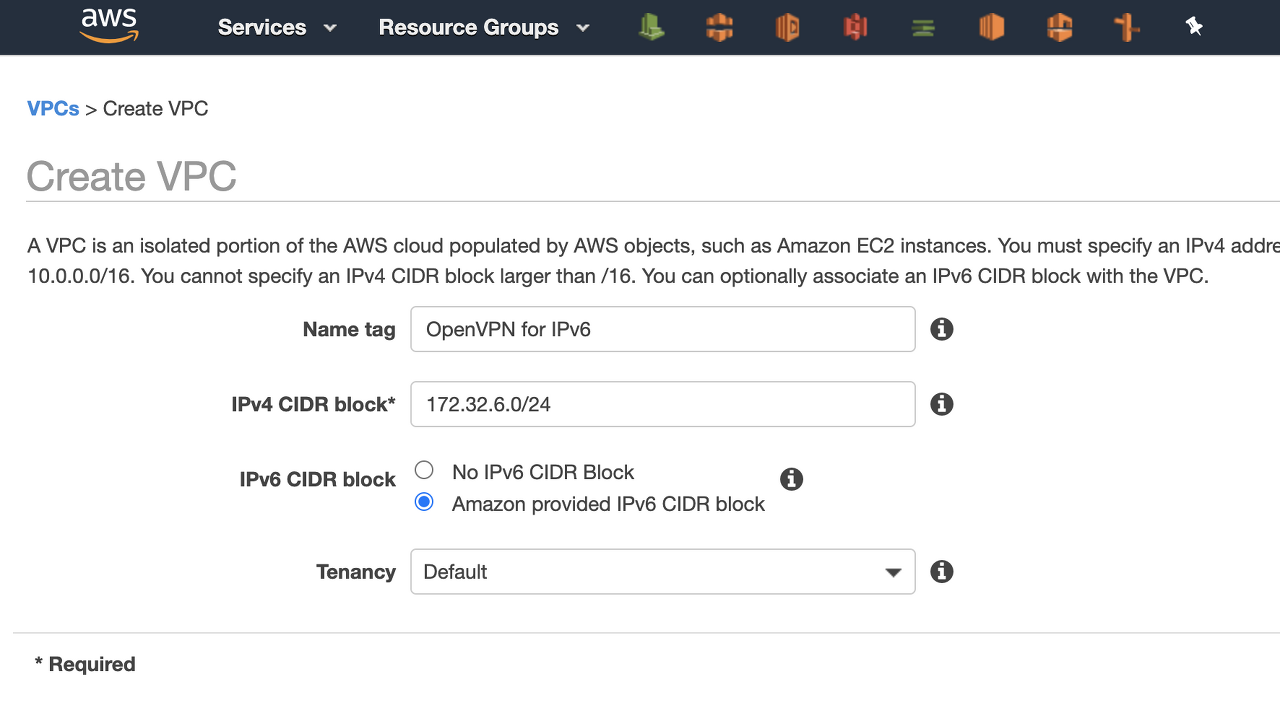
Task: Show info for IPv4 CIDR block field
Action: 941,404
